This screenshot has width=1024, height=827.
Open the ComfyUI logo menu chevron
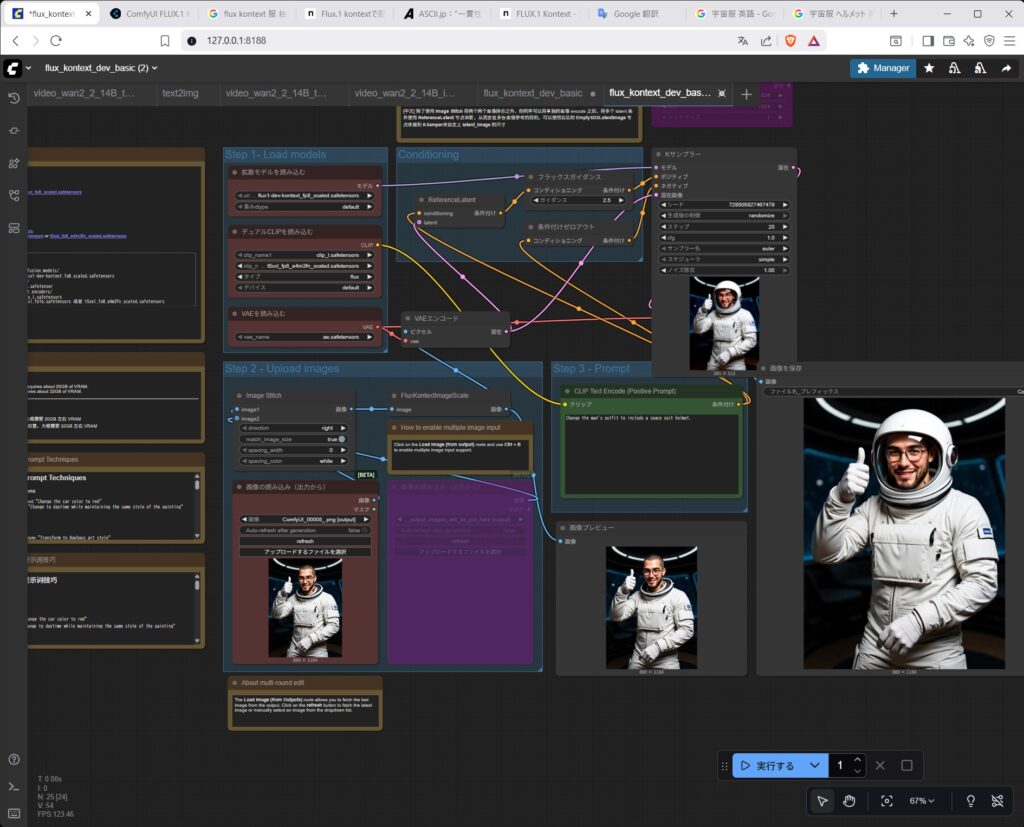click(28, 68)
